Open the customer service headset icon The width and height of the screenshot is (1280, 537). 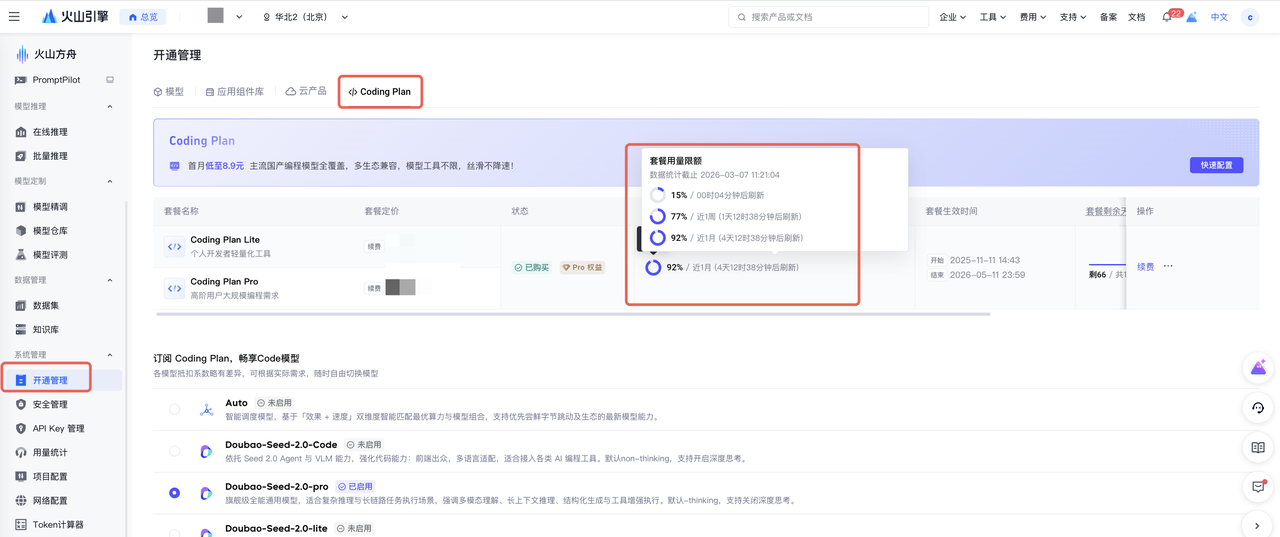pyautogui.click(x=1258, y=408)
